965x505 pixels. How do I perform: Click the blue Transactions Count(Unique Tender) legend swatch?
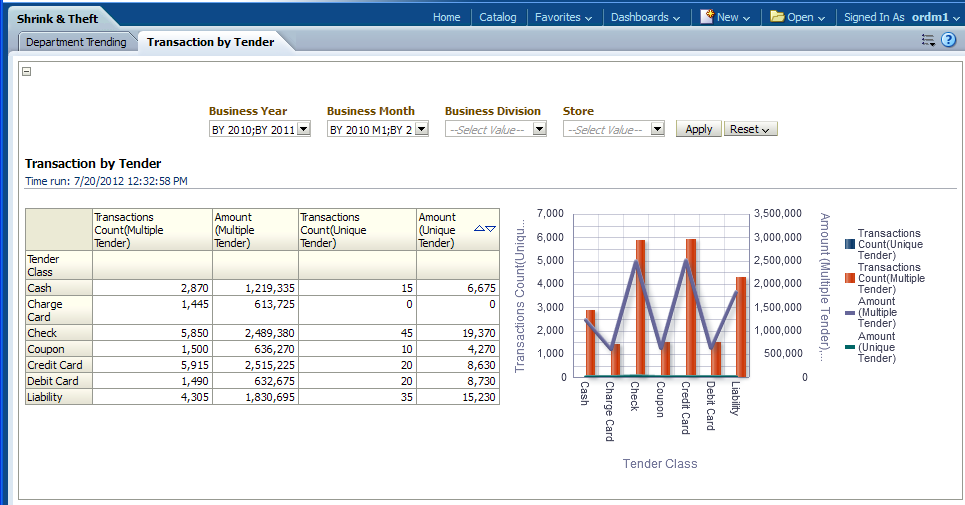pos(850,244)
